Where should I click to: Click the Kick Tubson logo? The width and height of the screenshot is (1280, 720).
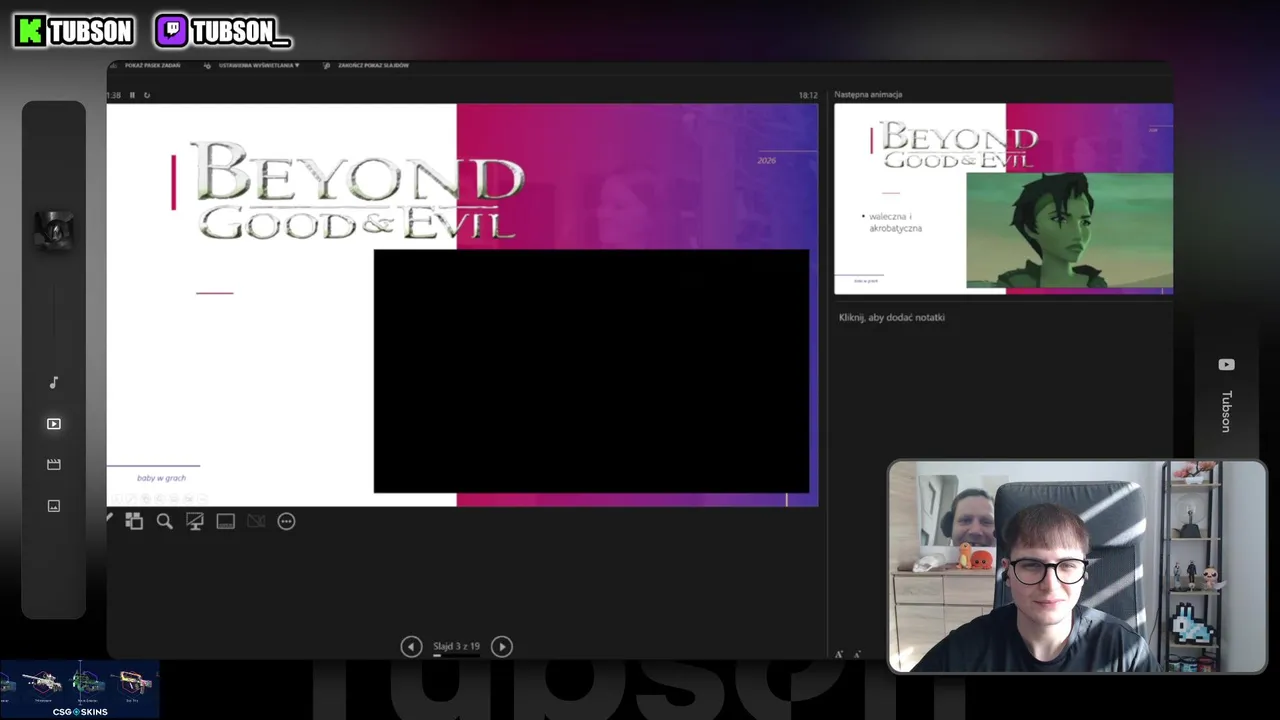pos(74,31)
